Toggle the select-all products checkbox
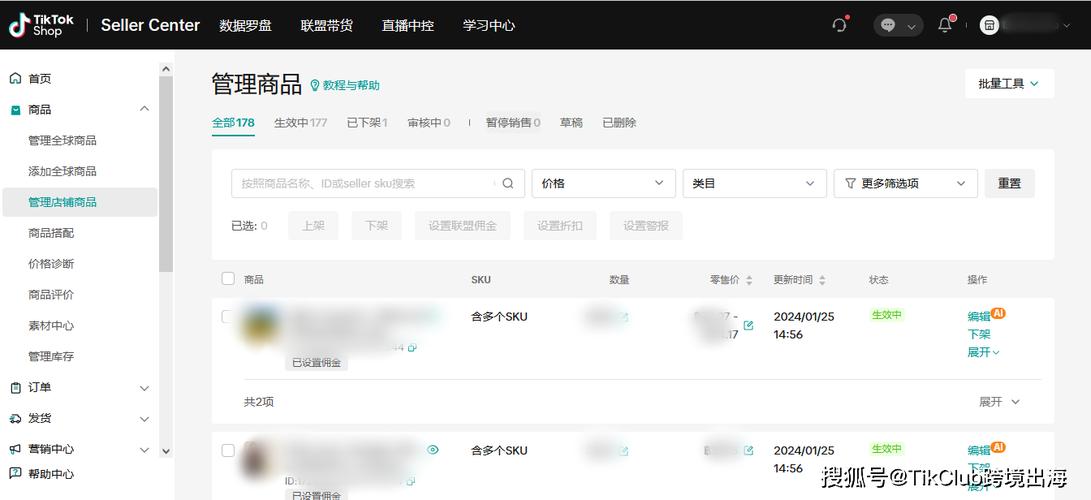Viewport: 1091px width, 500px height. click(x=228, y=279)
